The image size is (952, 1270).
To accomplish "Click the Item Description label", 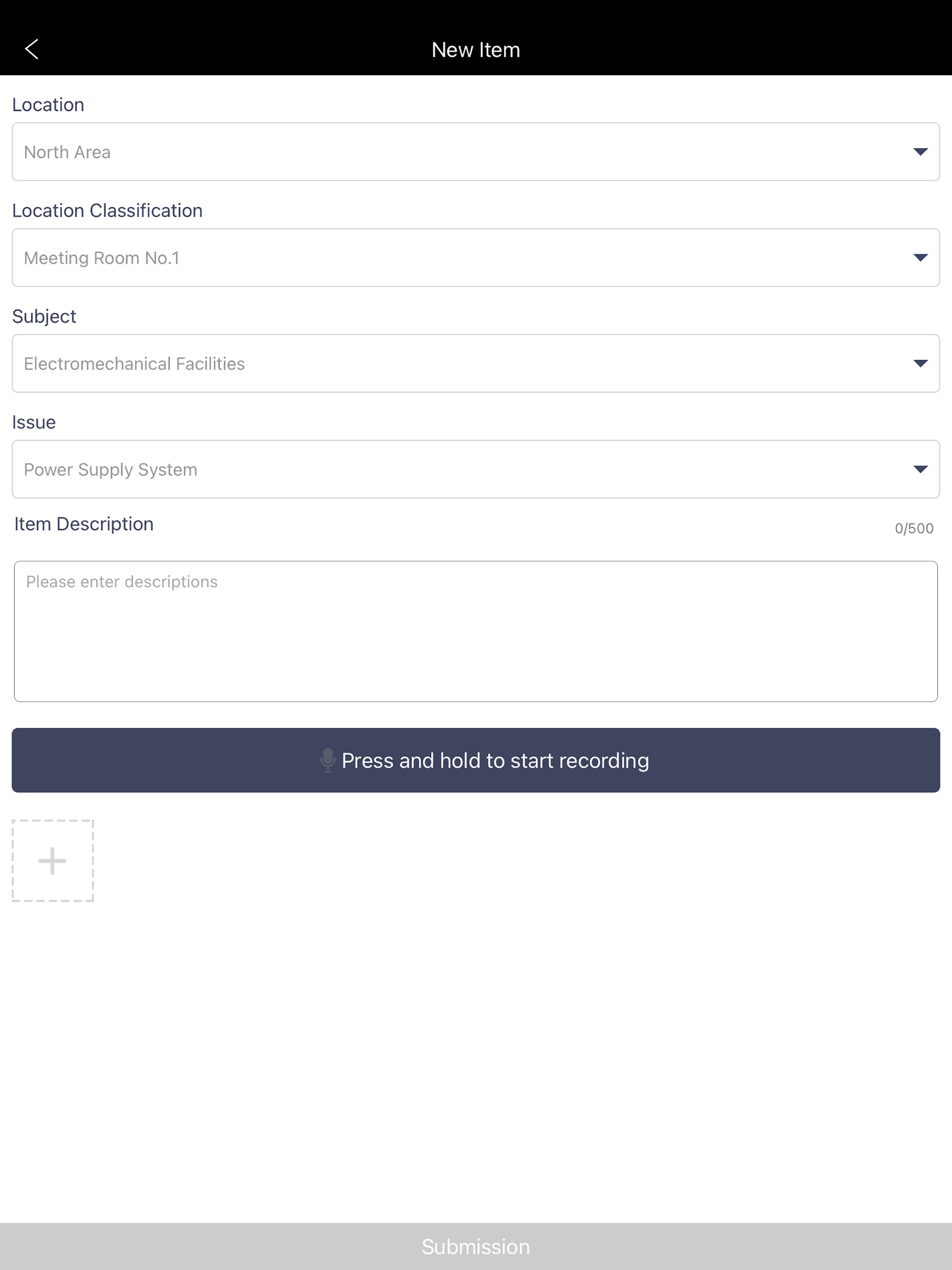I will 84,524.
